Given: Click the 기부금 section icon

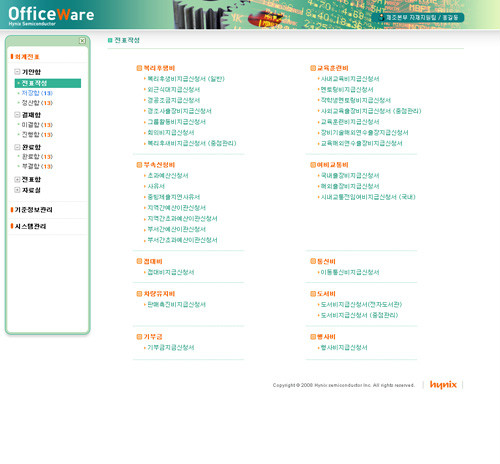Looking at the screenshot, I should 139,337.
